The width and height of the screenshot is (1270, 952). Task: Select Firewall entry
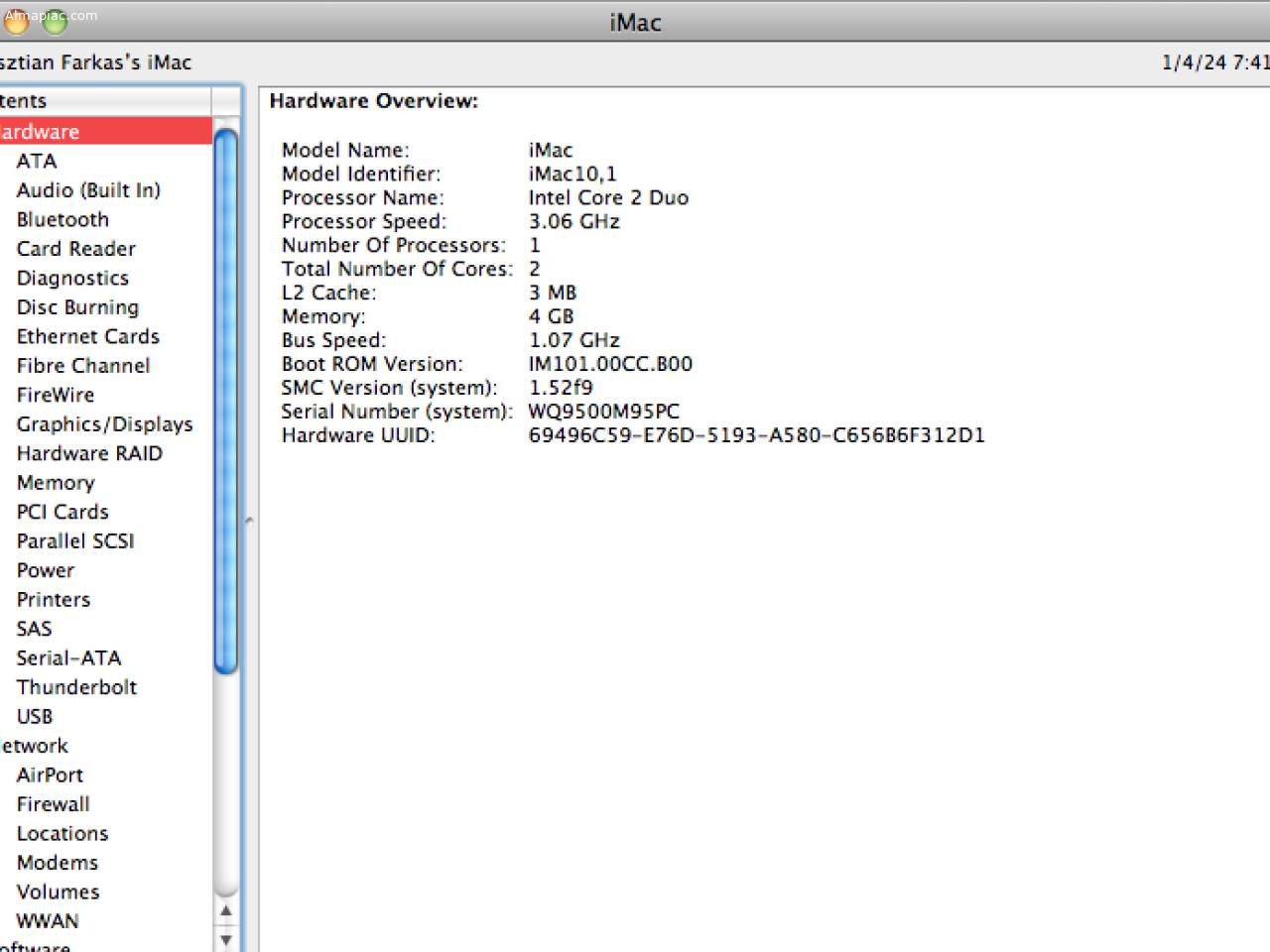tap(54, 804)
